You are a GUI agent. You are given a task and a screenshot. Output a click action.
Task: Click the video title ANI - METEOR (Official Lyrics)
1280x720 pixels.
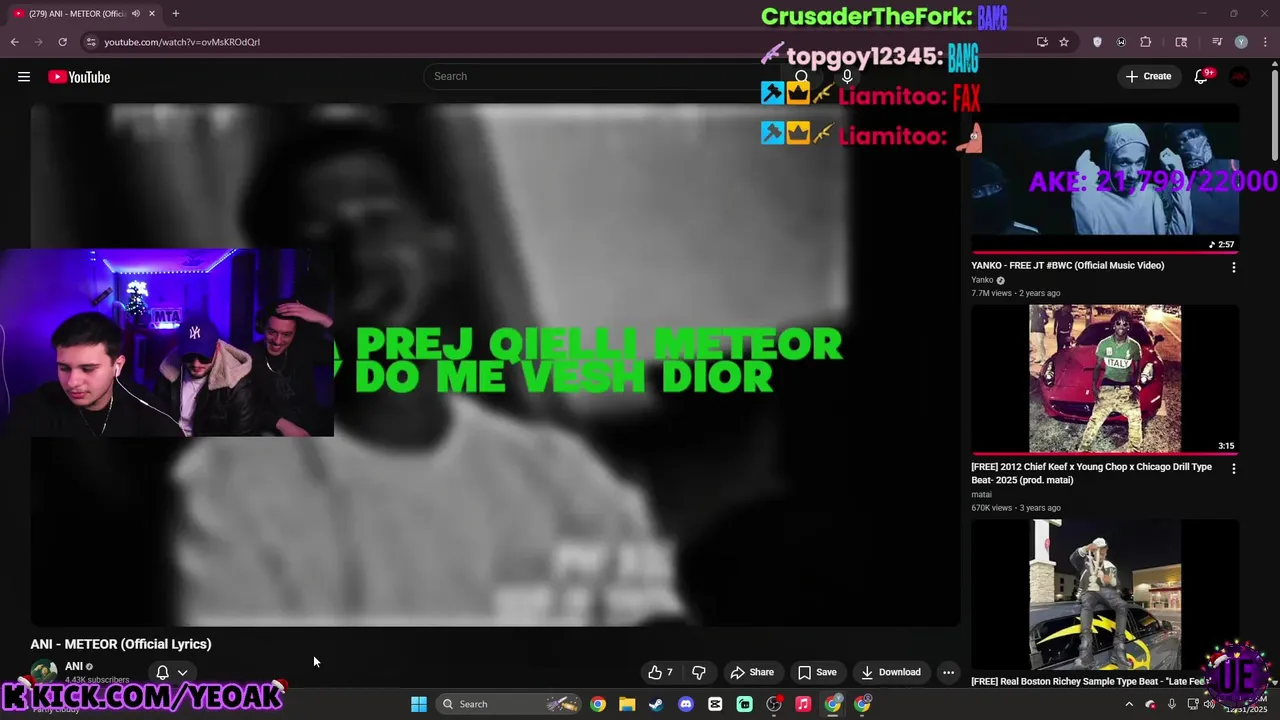pos(121,644)
